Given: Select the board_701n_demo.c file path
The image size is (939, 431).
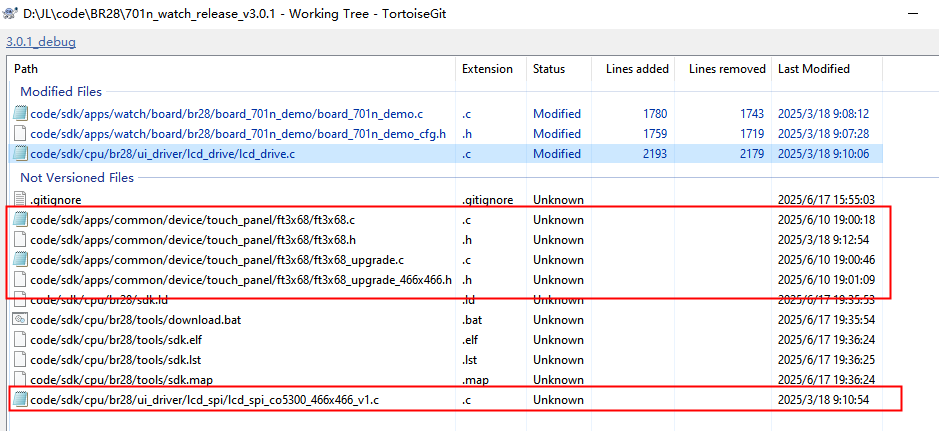Looking at the screenshot, I should coord(227,114).
